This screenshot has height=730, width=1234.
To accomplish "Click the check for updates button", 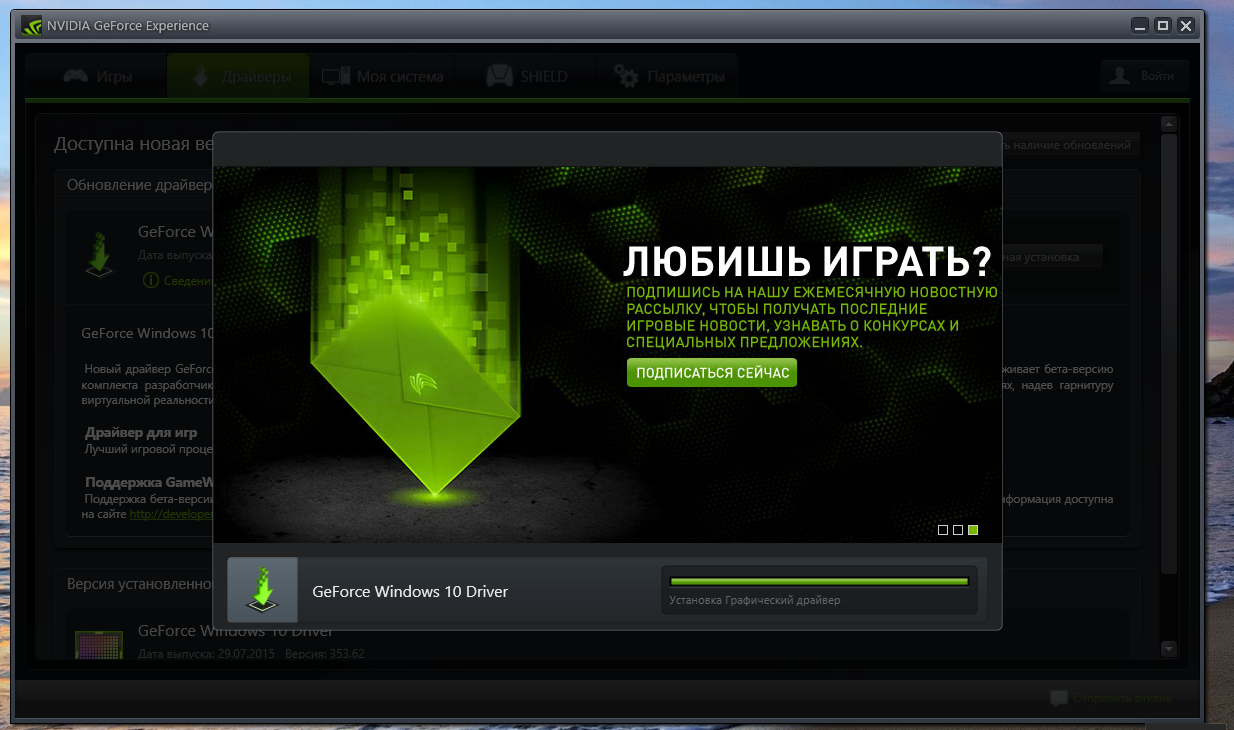I will (x=1070, y=146).
